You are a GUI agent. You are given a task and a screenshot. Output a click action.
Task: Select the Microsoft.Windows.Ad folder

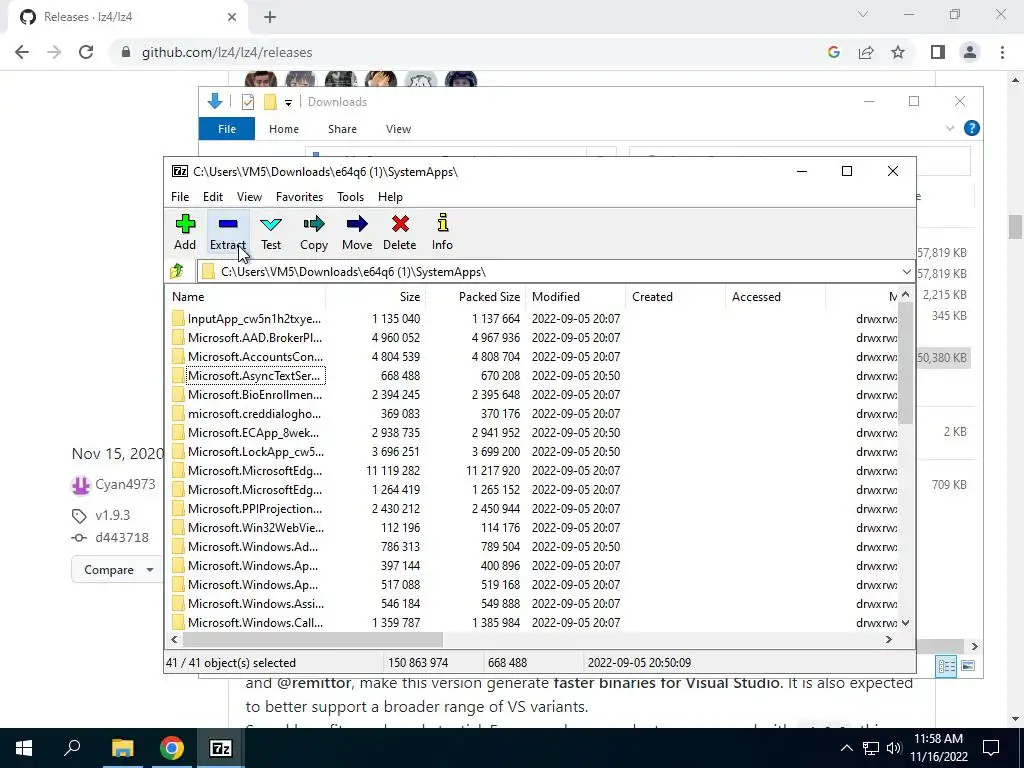[x=253, y=546]
